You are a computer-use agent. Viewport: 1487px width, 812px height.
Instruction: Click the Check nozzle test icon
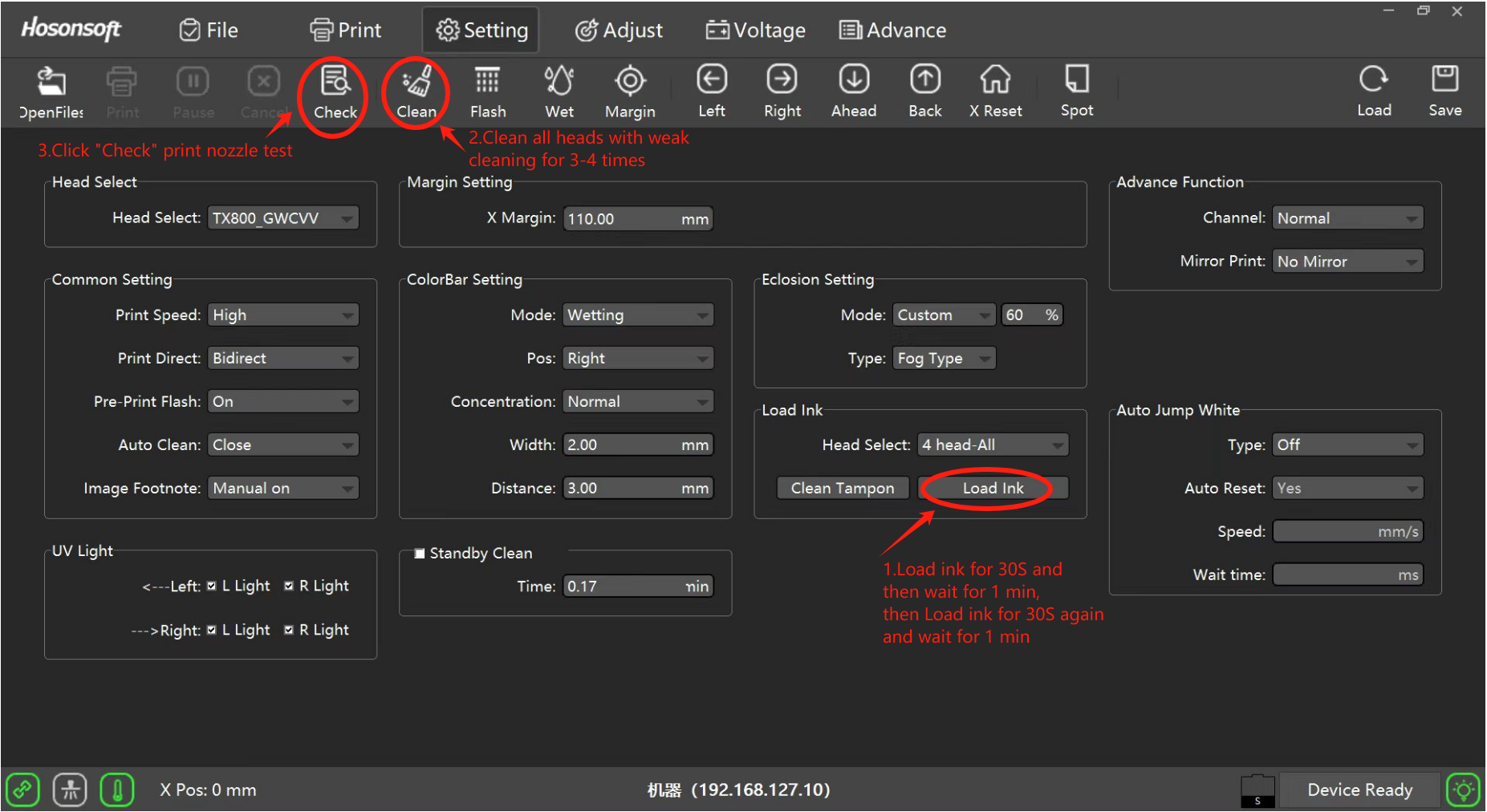pos(335,82)
